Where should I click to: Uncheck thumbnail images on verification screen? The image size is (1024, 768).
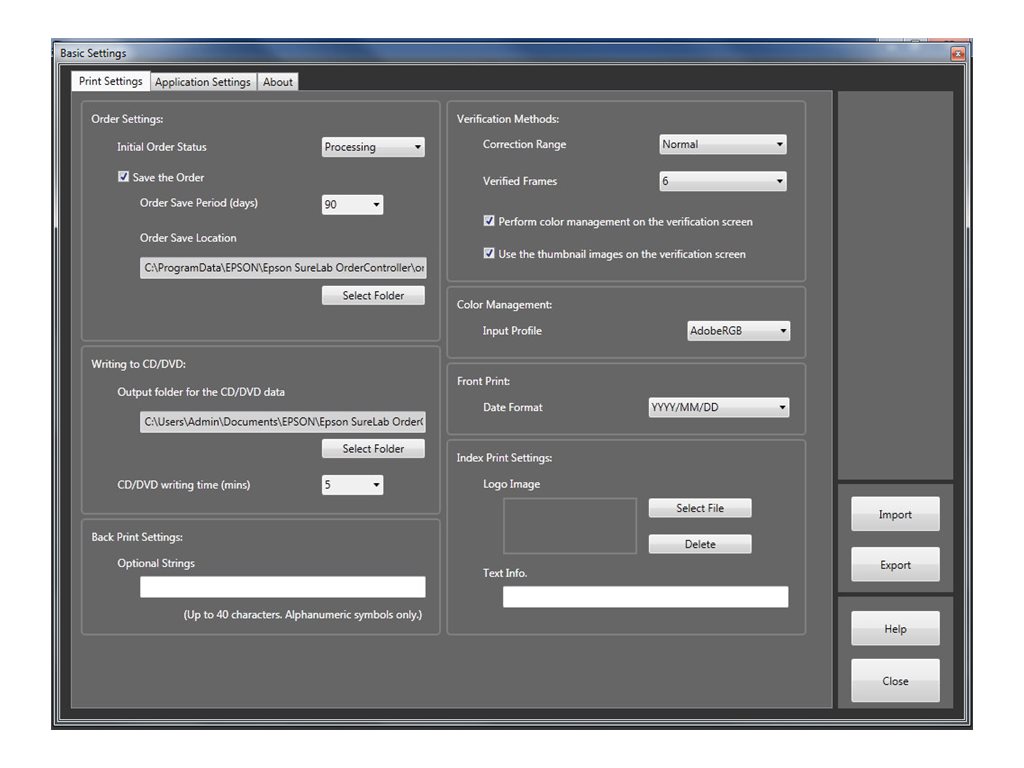tap(489, 254)
